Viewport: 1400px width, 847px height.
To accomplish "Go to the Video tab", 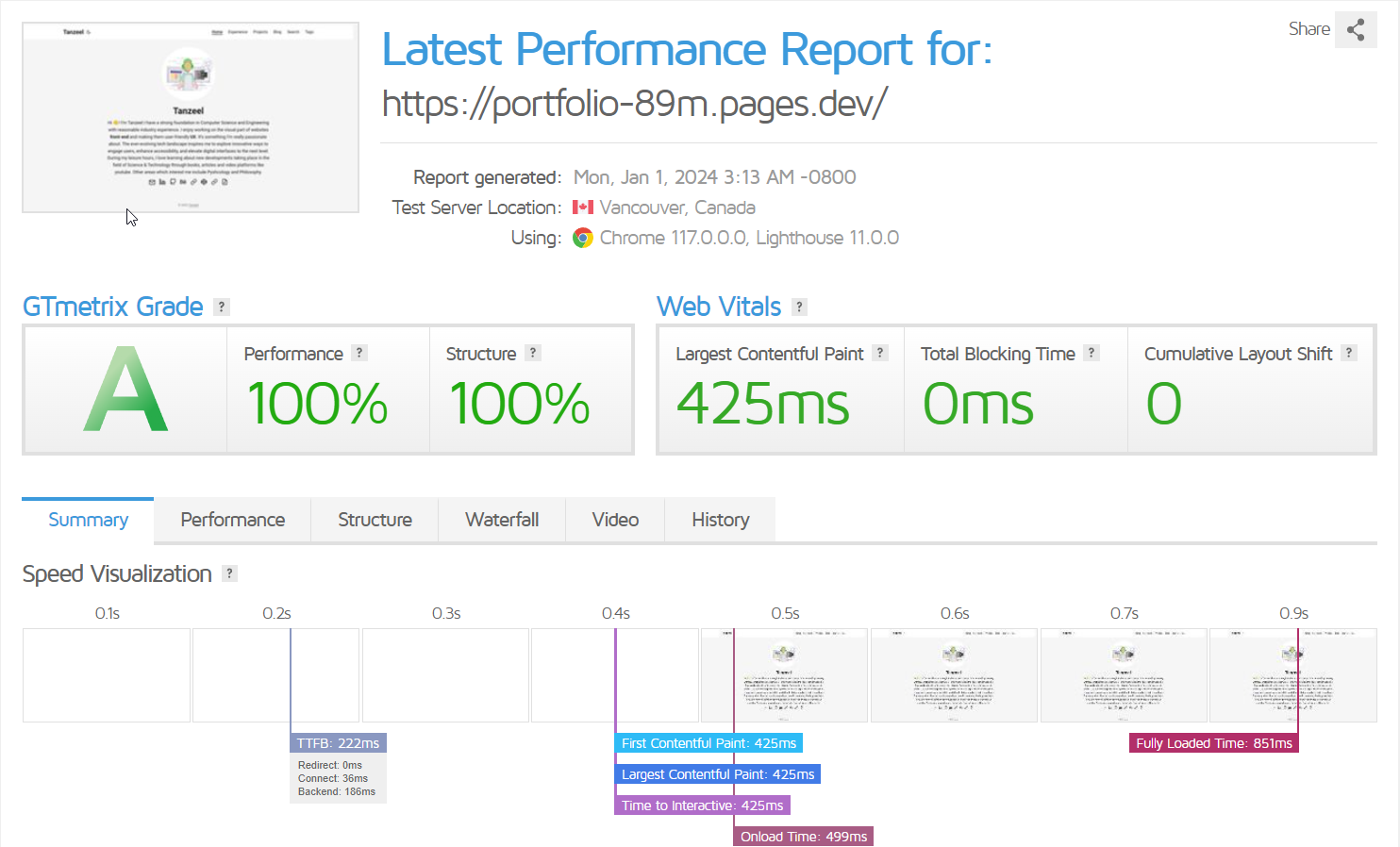I will (x=615, y=520).
